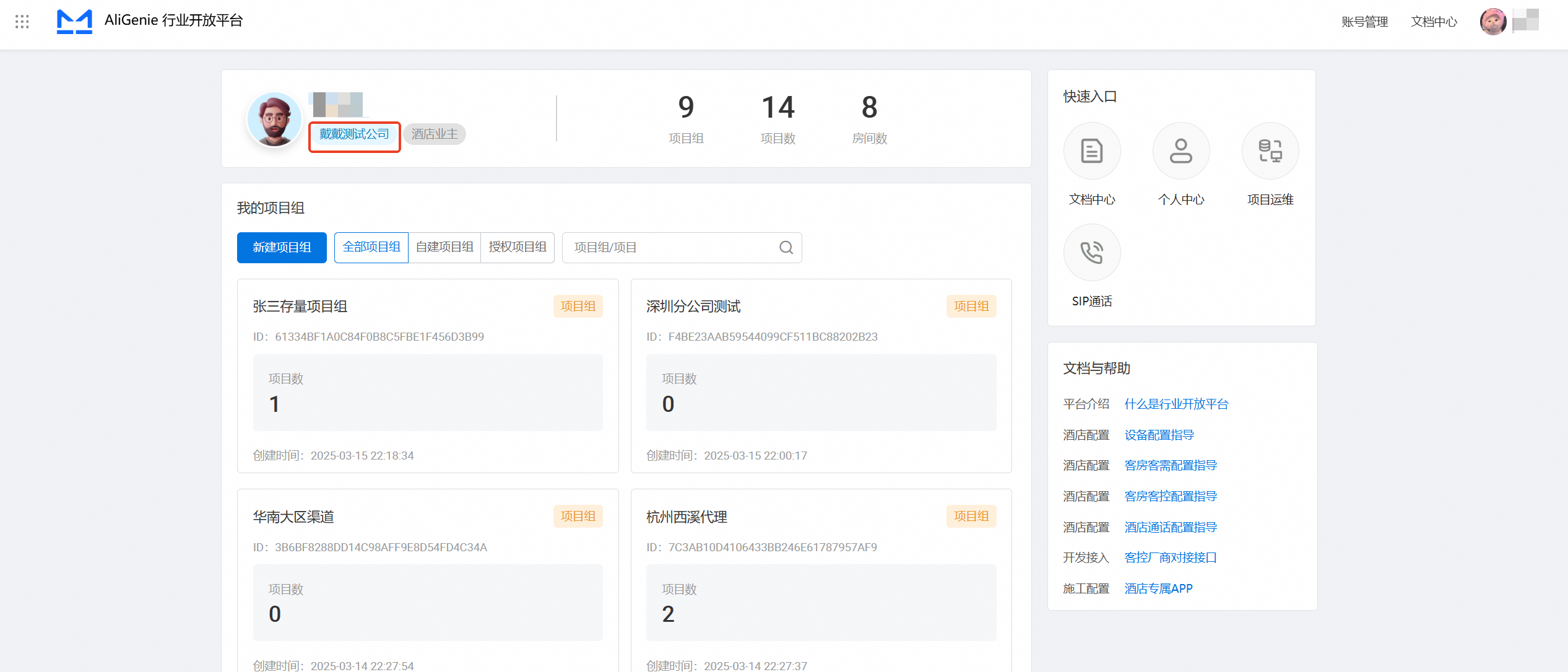Open 账号管理 in the top bar

[x=1364, y=22]
